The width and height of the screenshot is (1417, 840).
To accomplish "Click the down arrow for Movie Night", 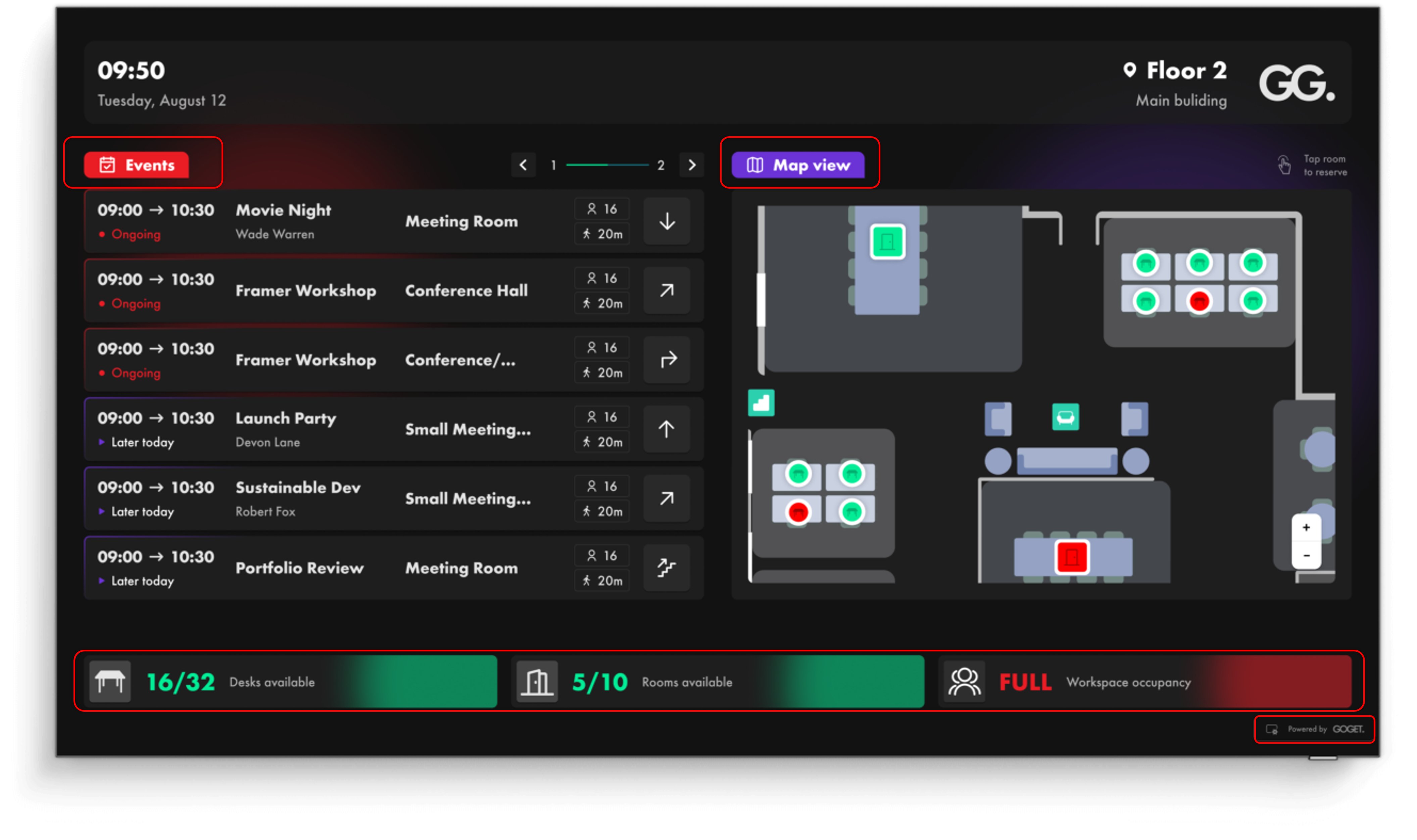I will 667,221.
